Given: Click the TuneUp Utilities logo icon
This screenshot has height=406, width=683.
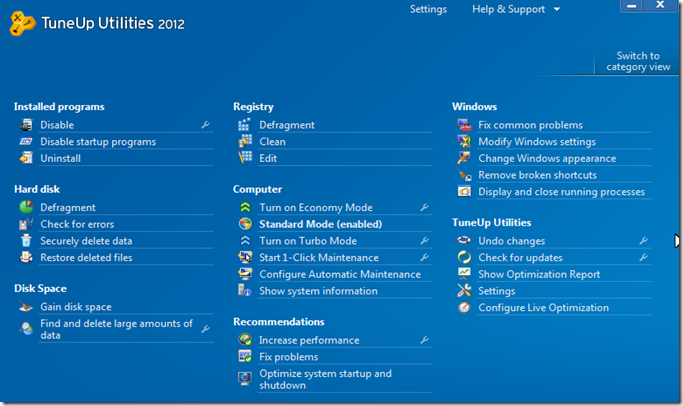Looking at the screenshot, I should 22,23.
